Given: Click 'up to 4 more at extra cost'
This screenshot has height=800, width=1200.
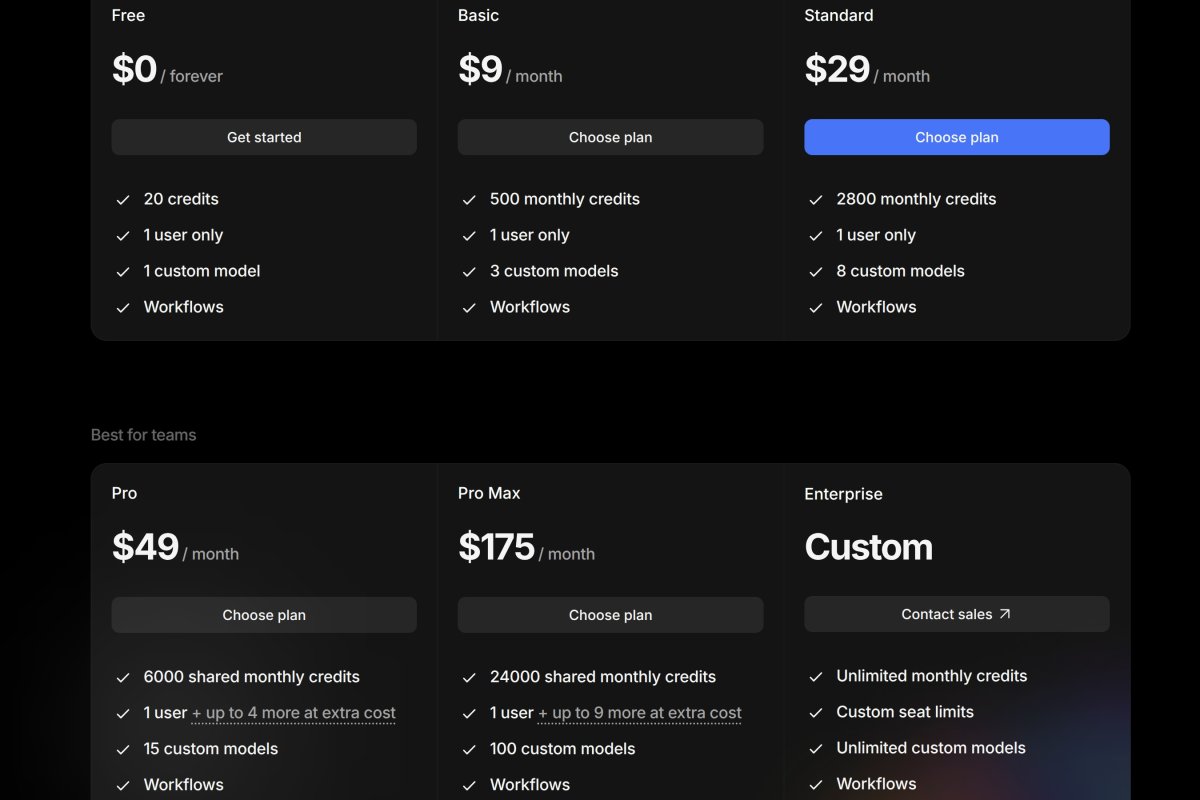Looking at the screenshot, I should pos(294,713).
